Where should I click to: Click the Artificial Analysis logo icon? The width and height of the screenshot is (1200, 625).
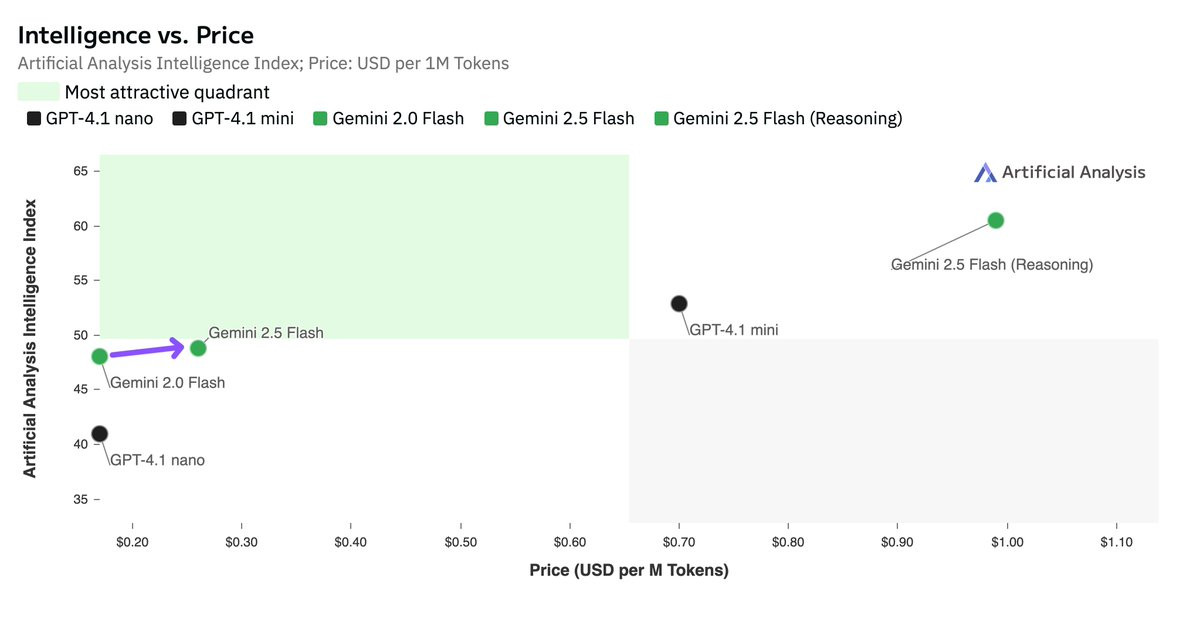(986, 173)
